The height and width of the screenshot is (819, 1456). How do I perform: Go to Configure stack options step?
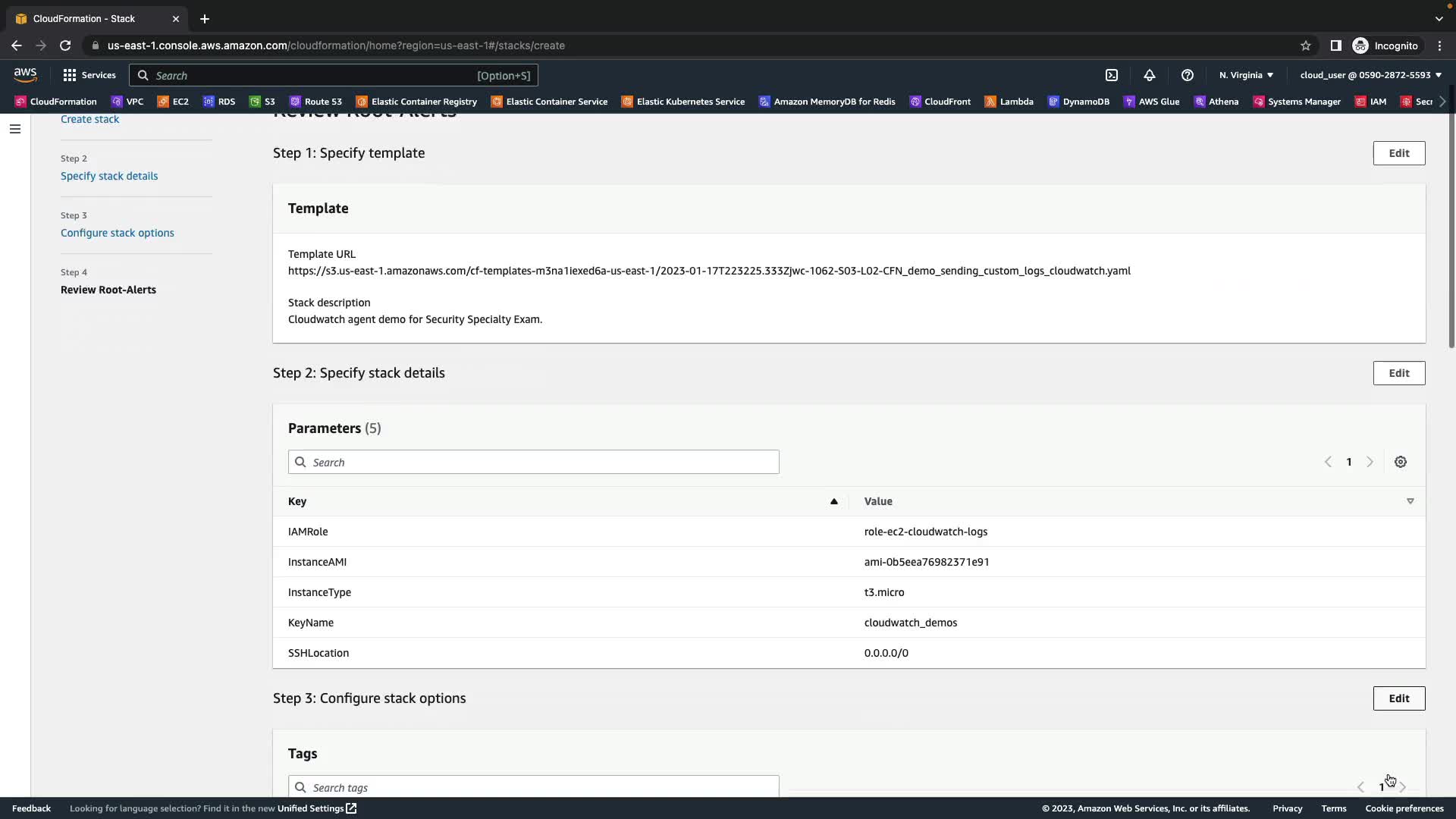click(118, 233)
